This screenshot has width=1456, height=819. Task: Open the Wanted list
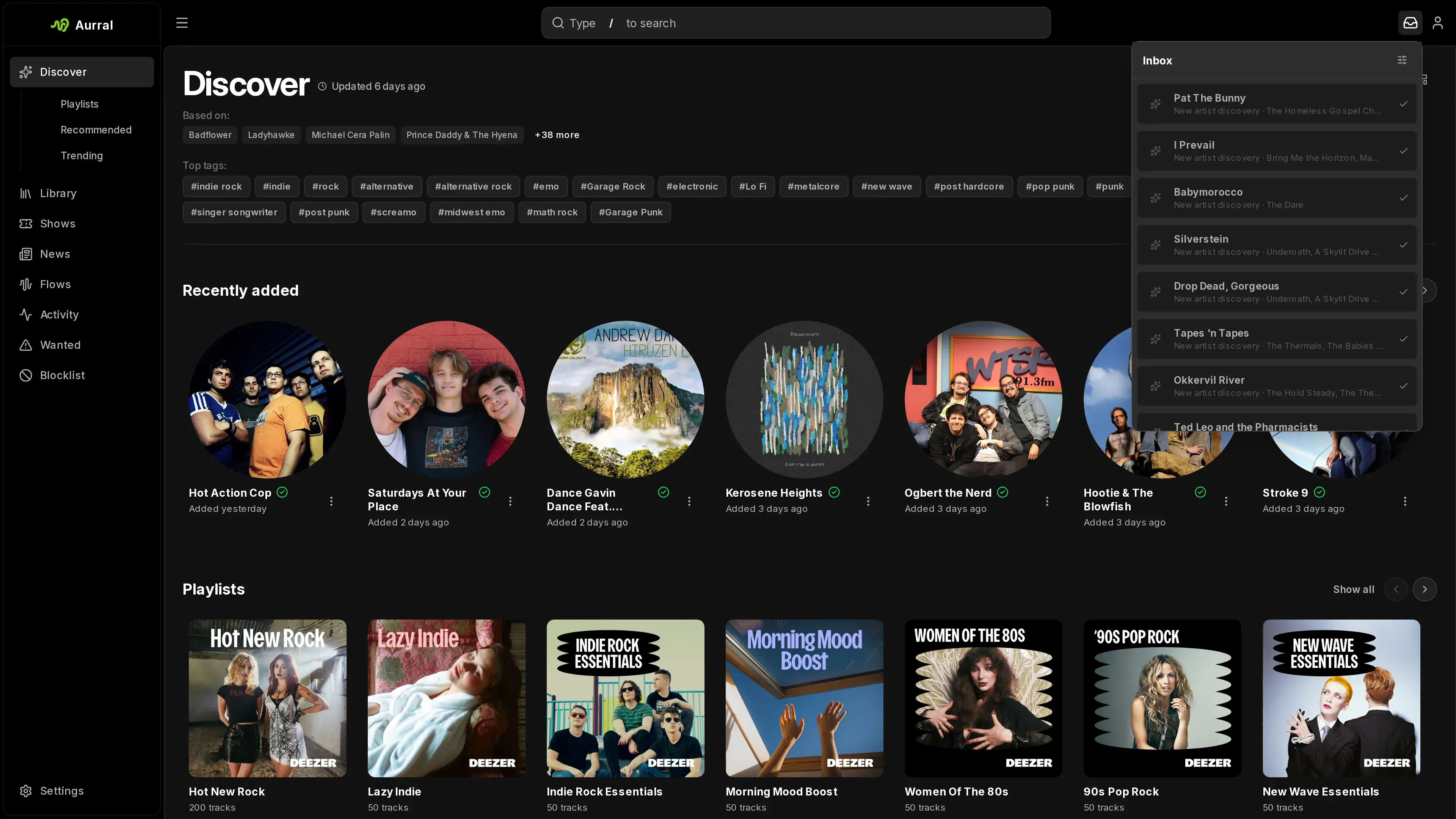click(x=82, y=345)
